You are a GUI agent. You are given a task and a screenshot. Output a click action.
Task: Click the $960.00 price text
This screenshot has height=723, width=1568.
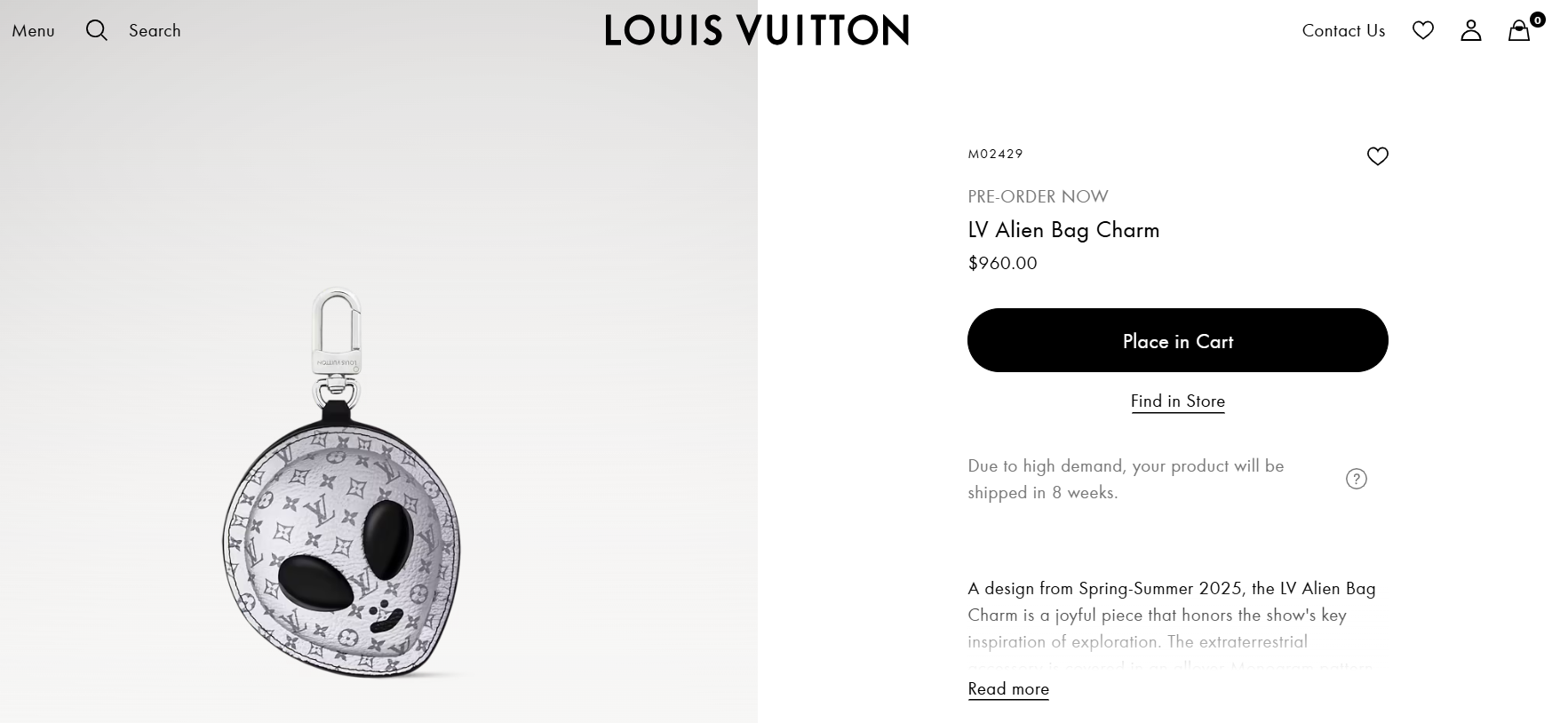pos(1002,263)
